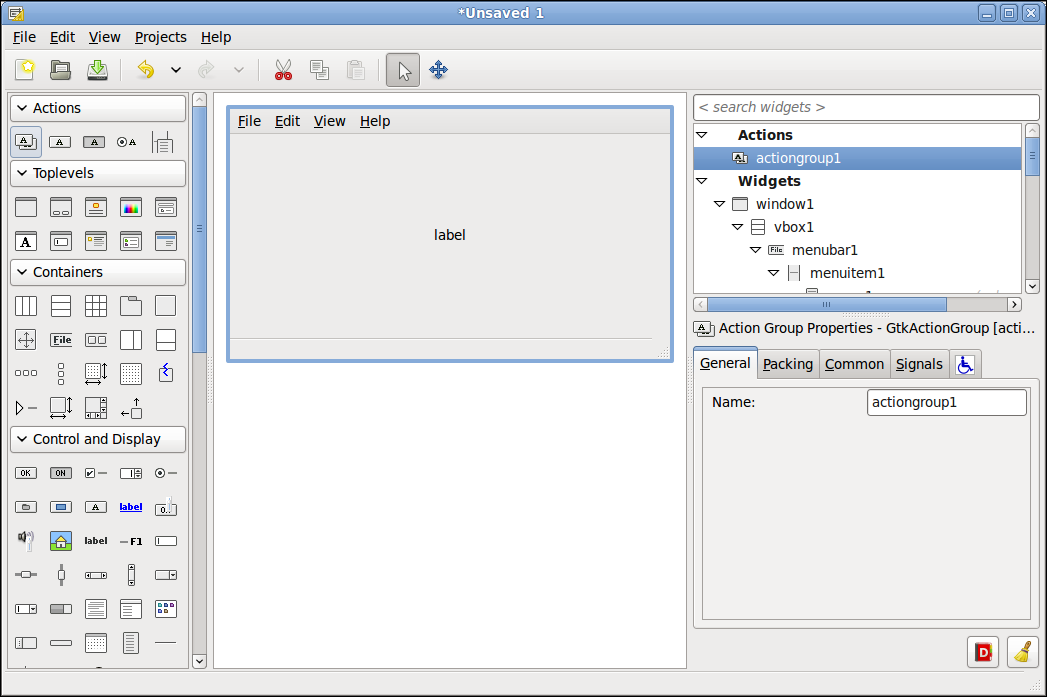Choose the Window toplevel widget
The width and height of the screenshot is (1047, 697).
(x=26, y=208)
